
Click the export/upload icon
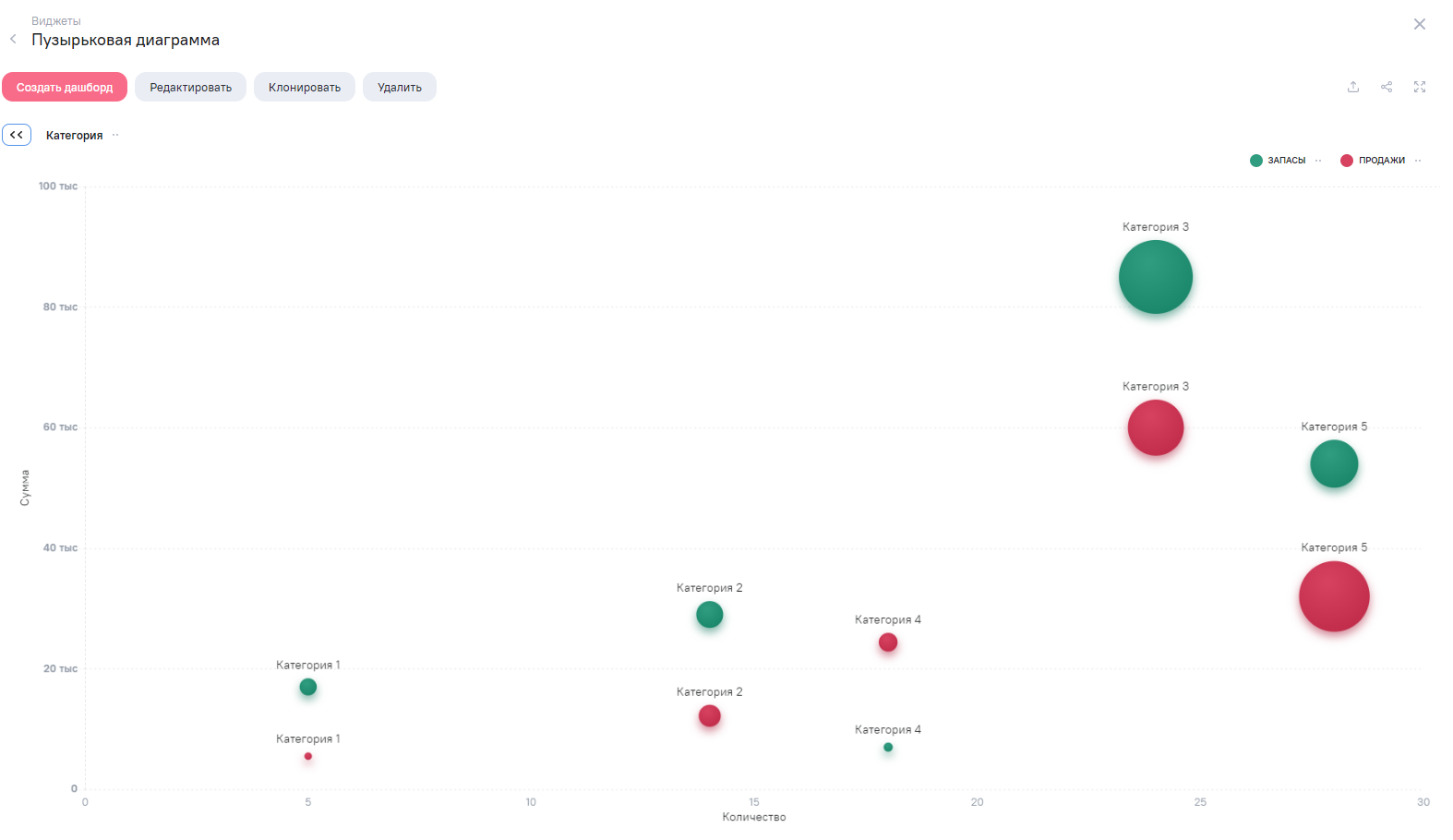click(x=1352, y=87)
